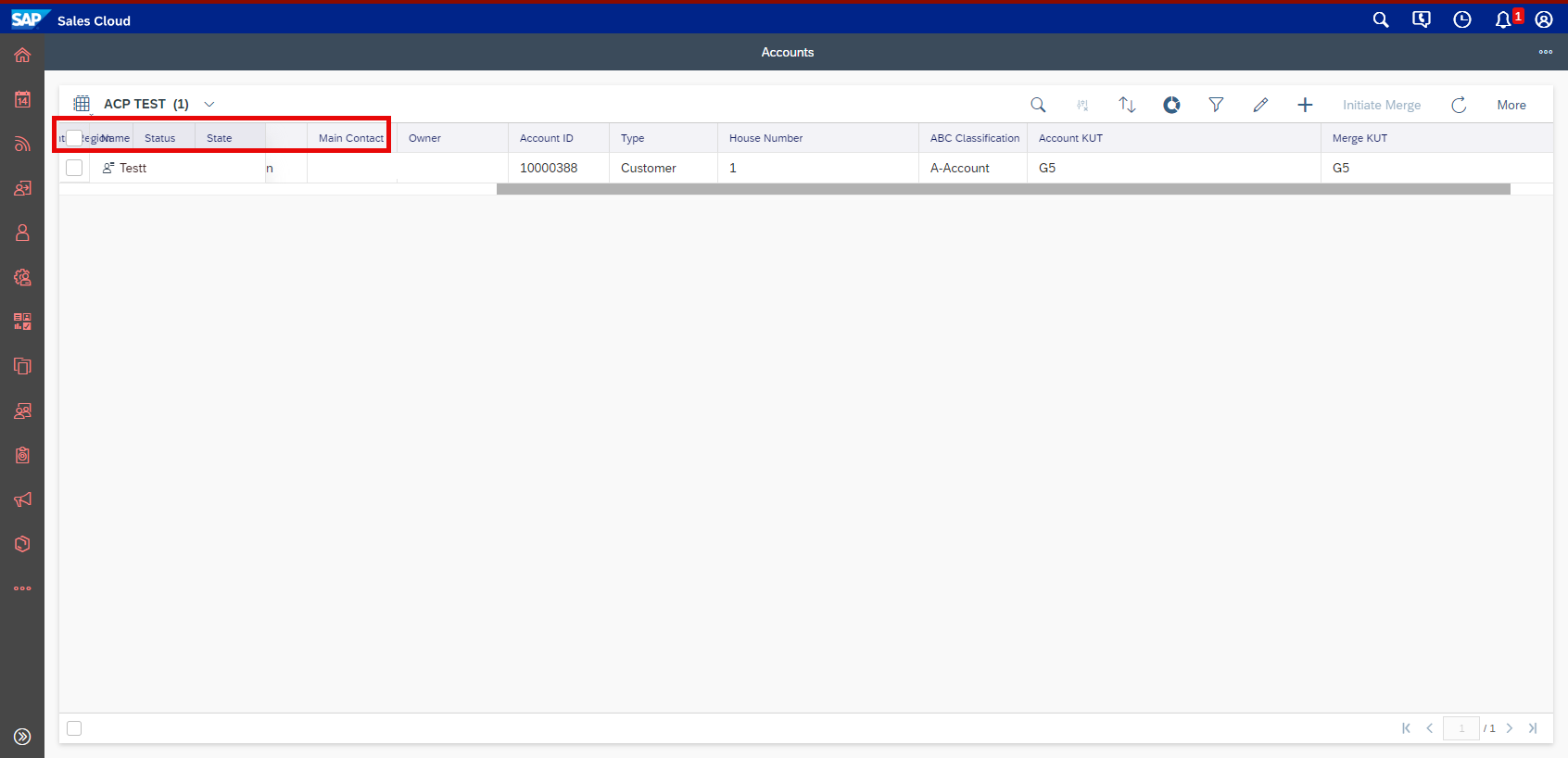Click the Status column header
Viewport: 1568px width, 758px height.
[159, 138]
